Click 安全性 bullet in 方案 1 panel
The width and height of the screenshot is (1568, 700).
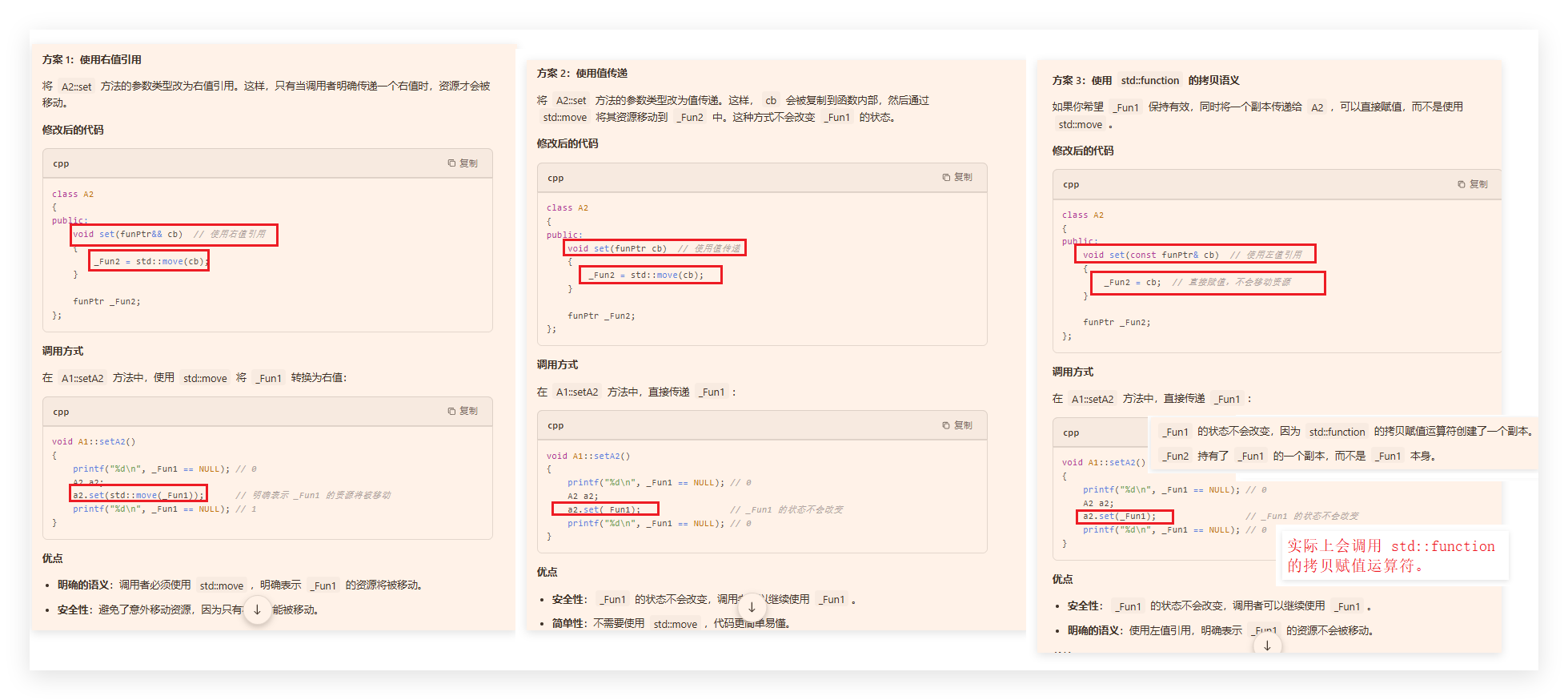pyautogui.click(x=188, y=609)
